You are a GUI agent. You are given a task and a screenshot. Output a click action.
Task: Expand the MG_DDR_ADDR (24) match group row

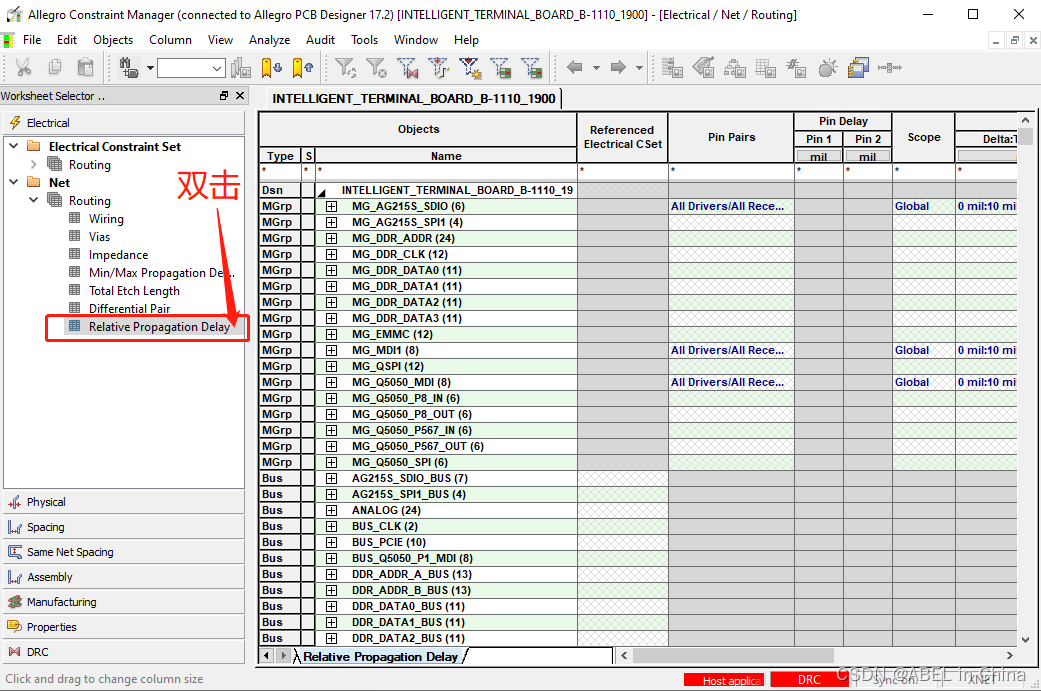pos(331,238)
